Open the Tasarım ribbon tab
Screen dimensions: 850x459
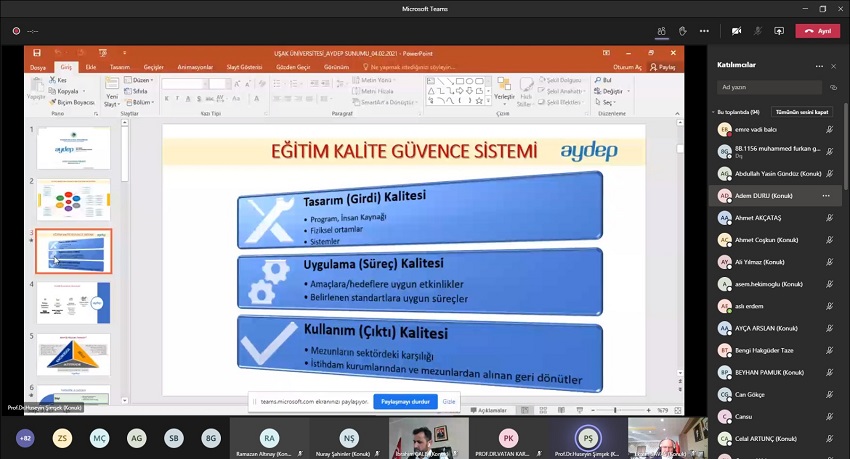pyautogui.click(x=119, y=67)
